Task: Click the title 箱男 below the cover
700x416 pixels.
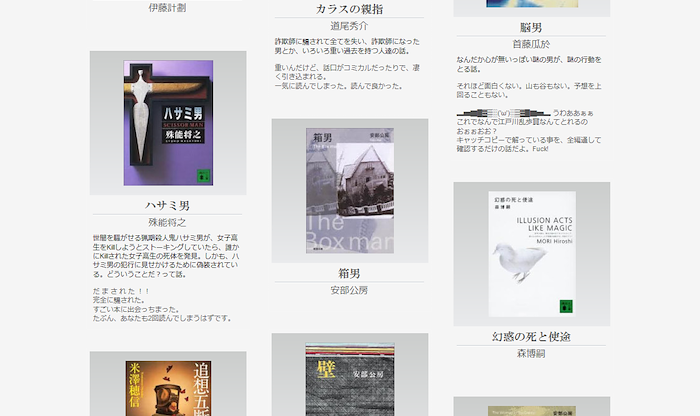Action: 349,274
